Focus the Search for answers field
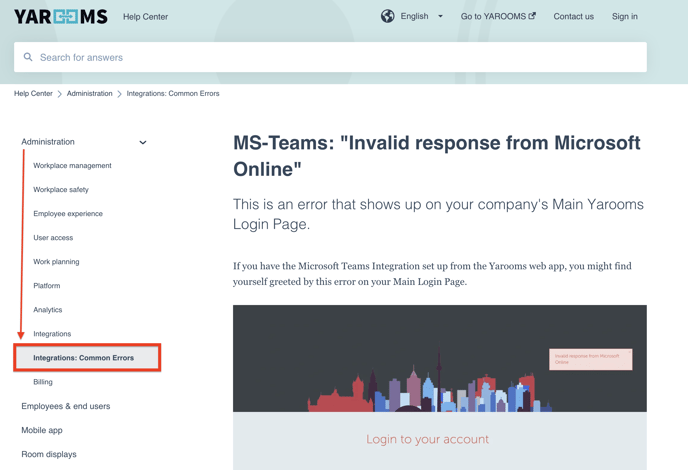This screenshot has width=688, height=470. 330,57
